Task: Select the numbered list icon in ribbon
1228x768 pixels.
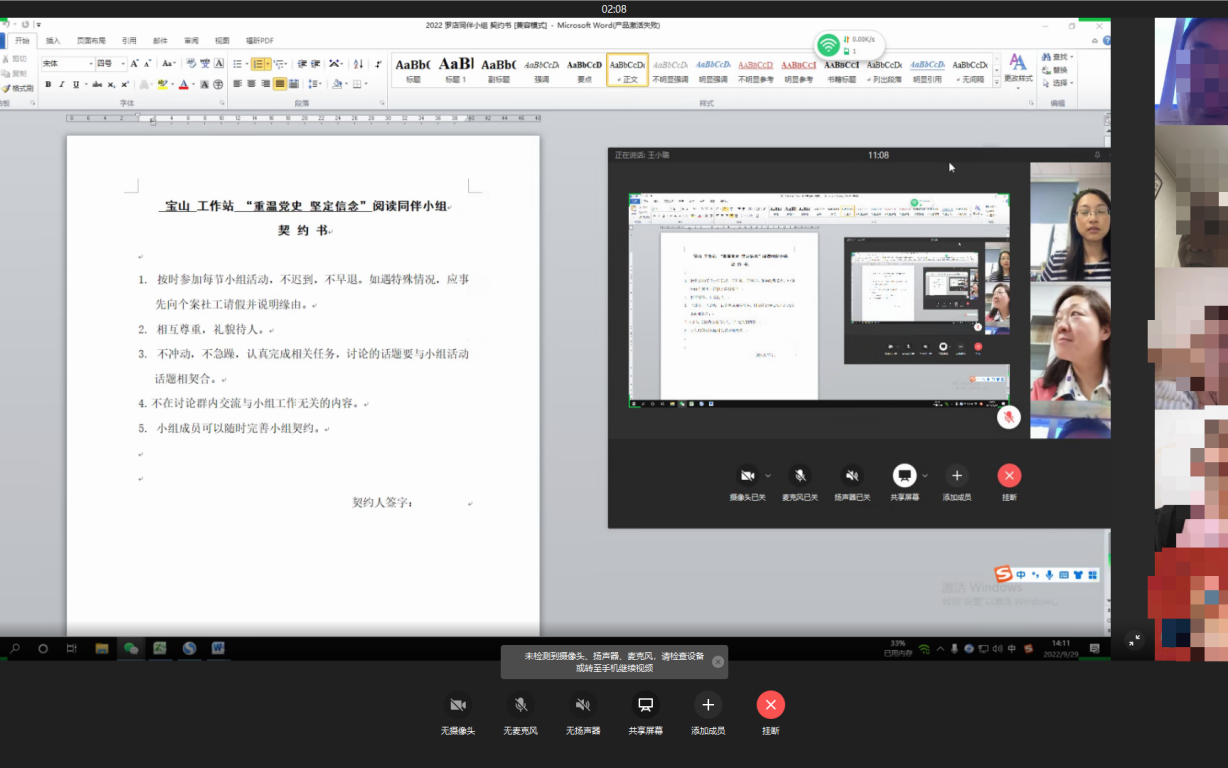Action: [258, 64]
